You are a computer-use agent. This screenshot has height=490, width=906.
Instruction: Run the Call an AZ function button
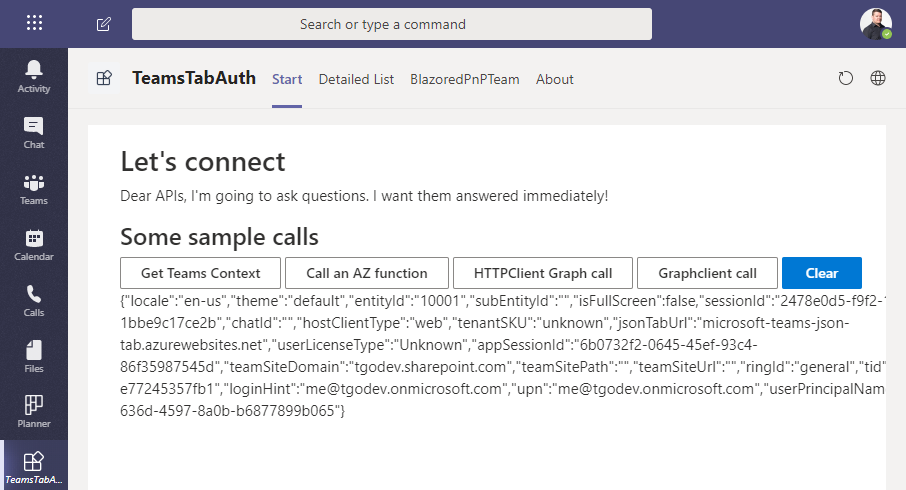click(367, 273)
